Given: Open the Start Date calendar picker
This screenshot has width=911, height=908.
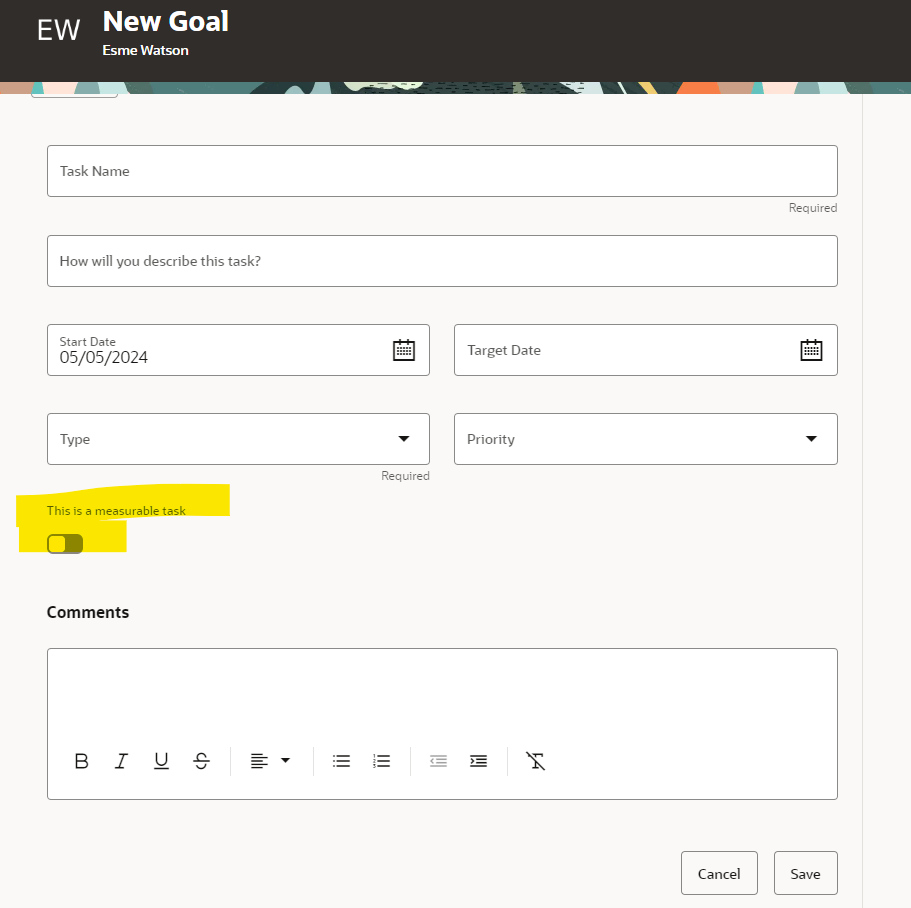Looking at the screenshot, I should click(403, 350).
